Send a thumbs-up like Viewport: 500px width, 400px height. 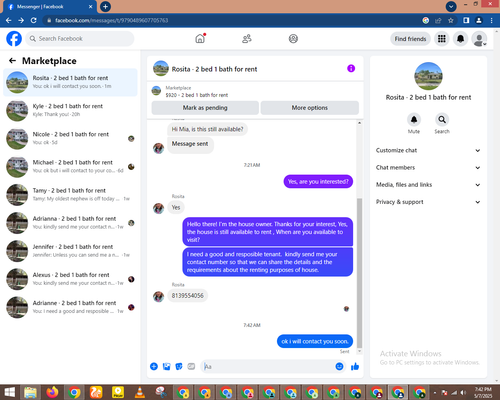[x=355, y=366]
